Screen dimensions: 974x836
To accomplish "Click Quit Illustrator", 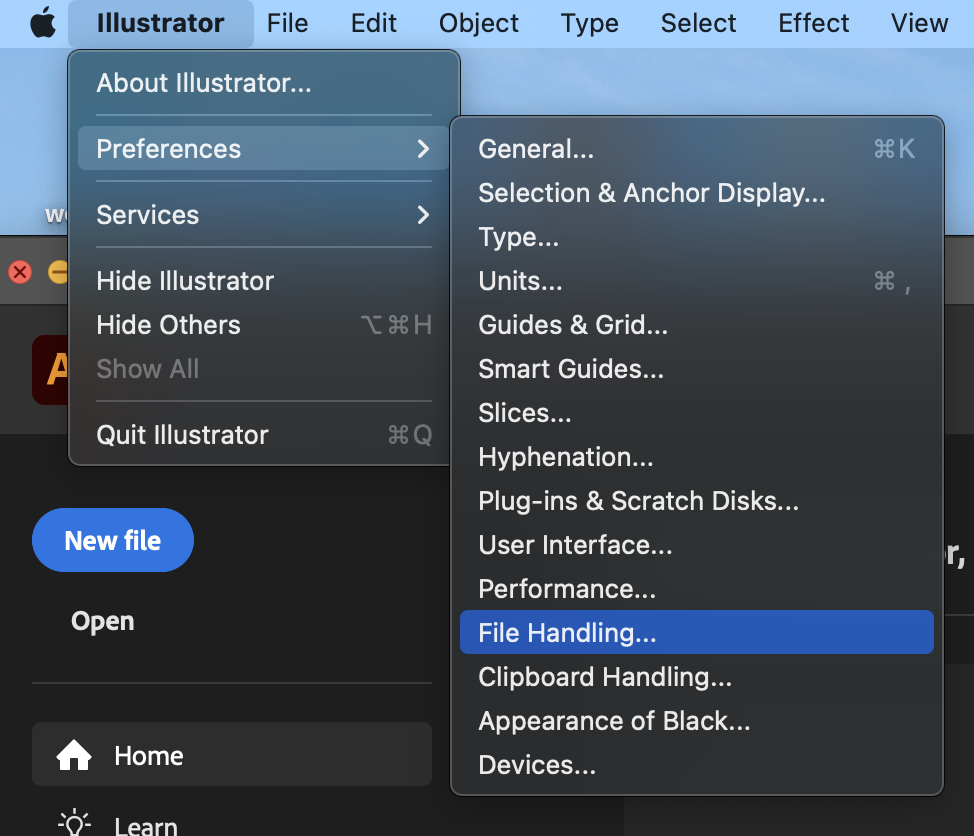I will [x=182, y=435].
